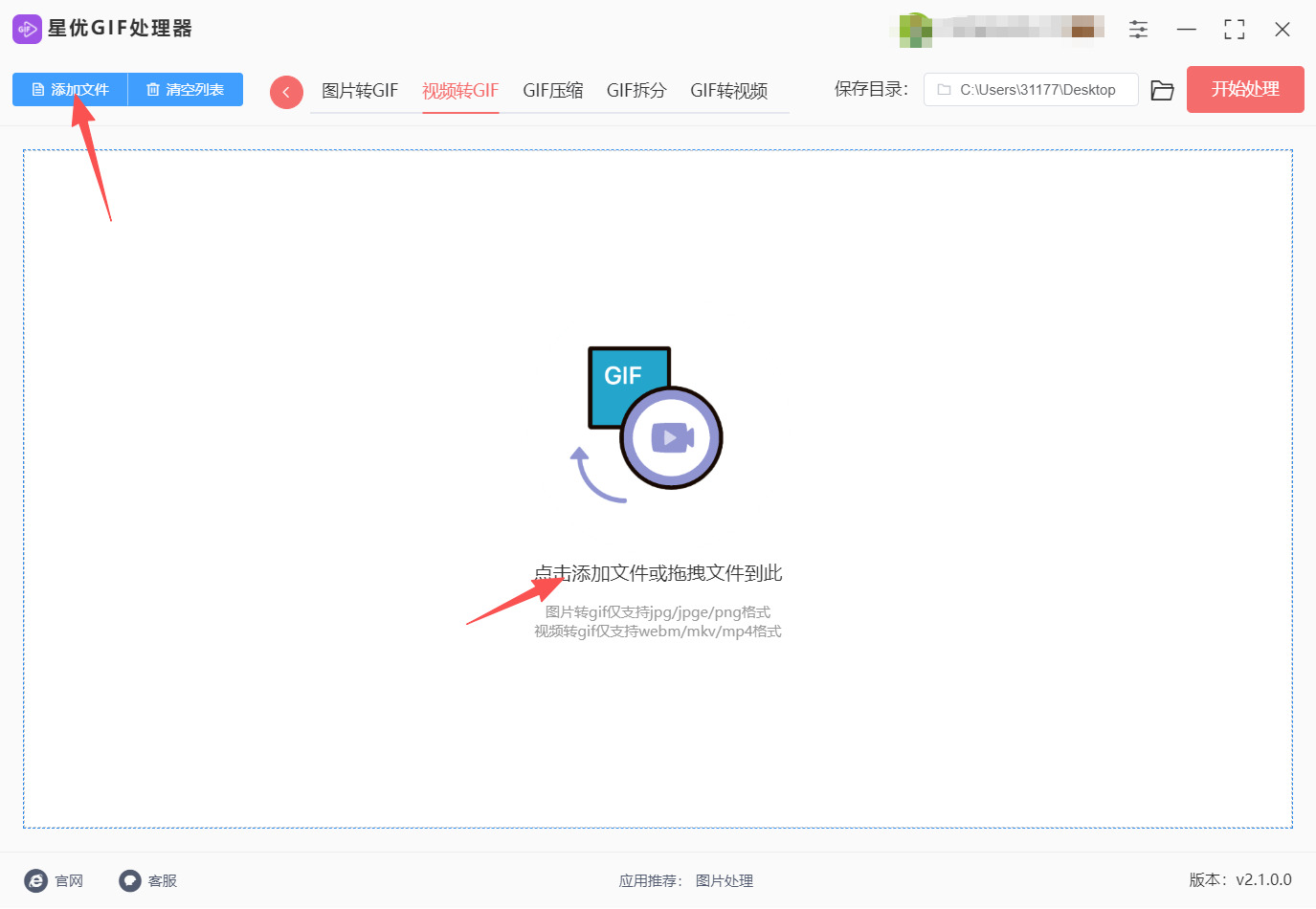
Task: Click the 星优GIF处理器 app logo
Action: click(27, 29)
